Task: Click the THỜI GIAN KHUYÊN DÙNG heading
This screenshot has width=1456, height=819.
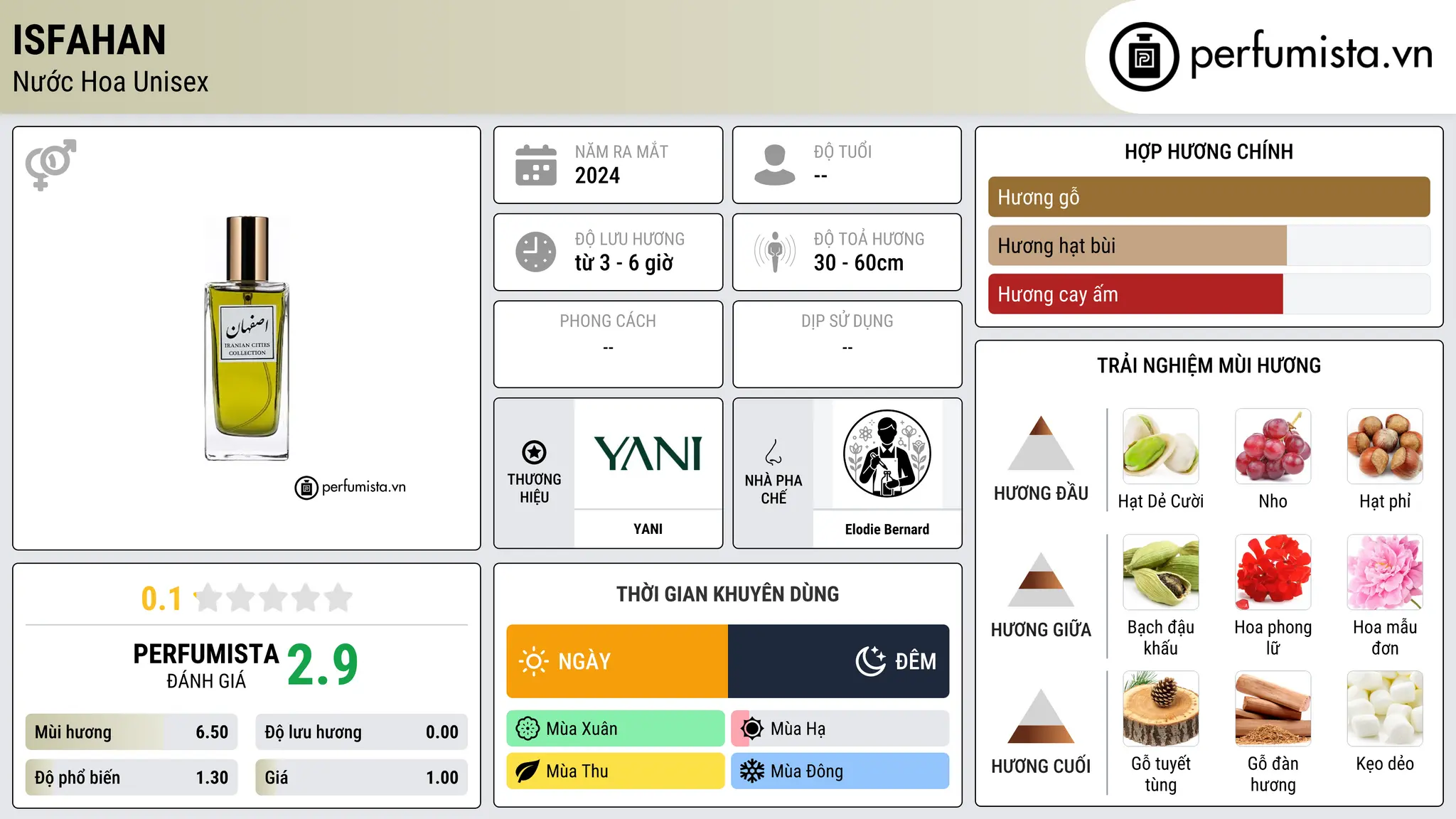Action: pos(727,594)
